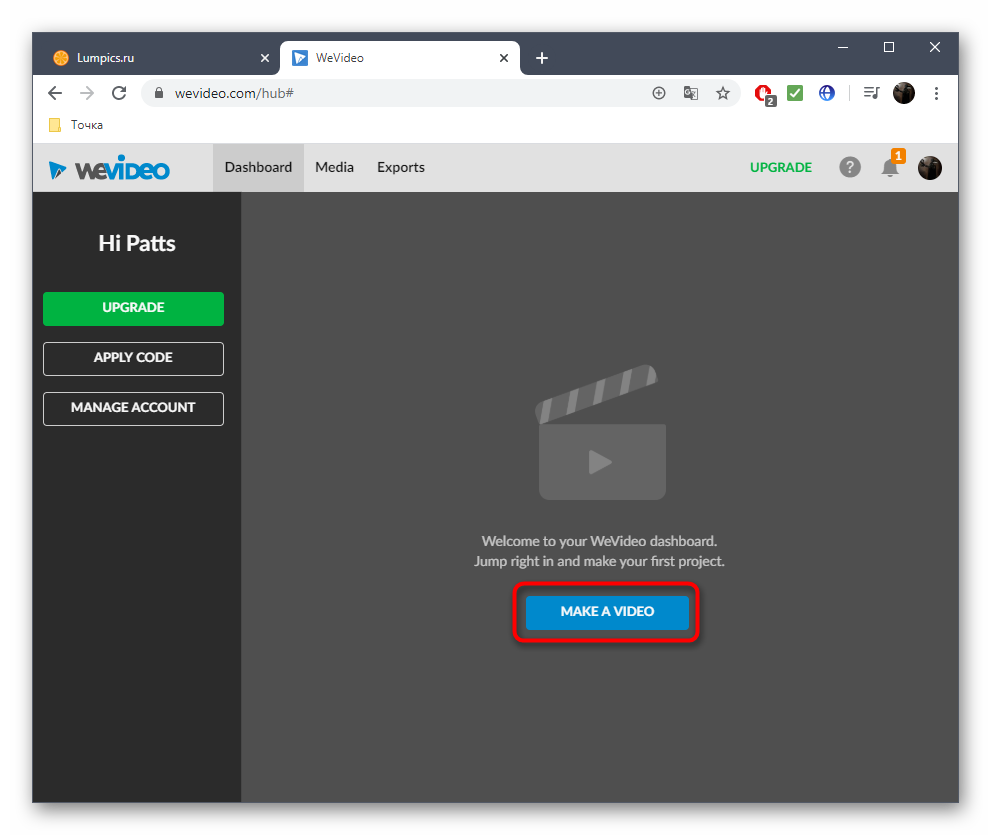Image resolution: width=991 pixels, height=835 pixels.
Task: Click the translate page icon
Action: 691,94
